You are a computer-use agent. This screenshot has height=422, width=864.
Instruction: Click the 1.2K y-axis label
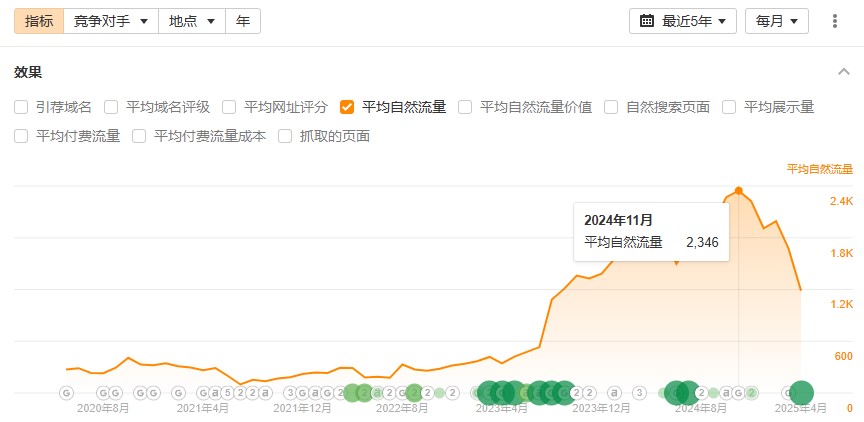click(841, 305)
